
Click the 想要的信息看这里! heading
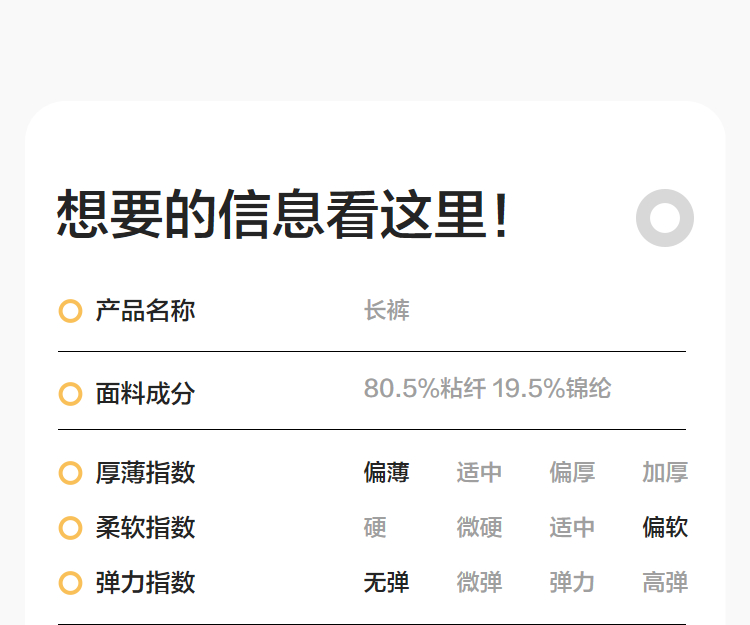click(x=284, y=215)
